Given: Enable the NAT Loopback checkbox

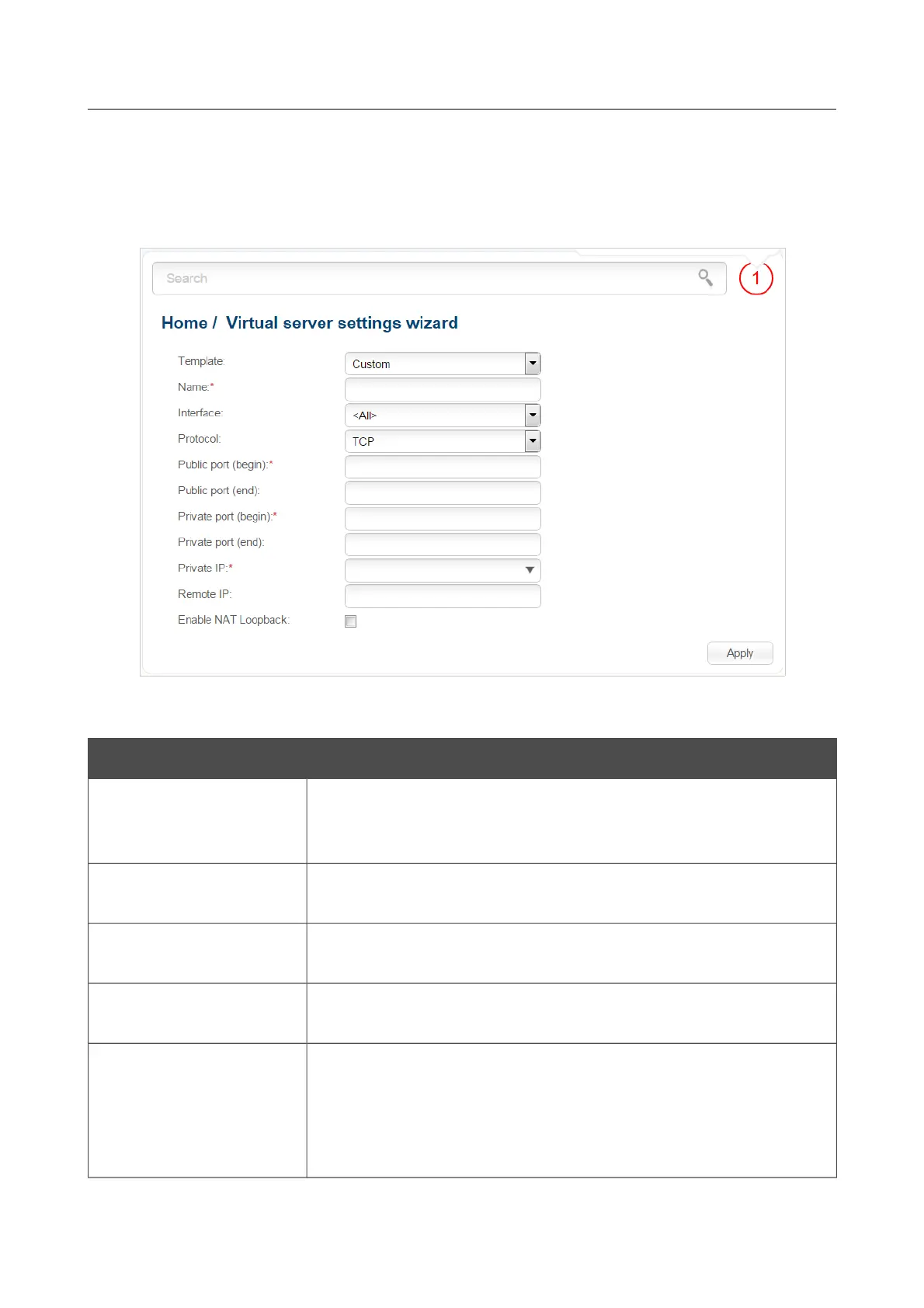Looking at the screenshot, I should coord(351,621).
